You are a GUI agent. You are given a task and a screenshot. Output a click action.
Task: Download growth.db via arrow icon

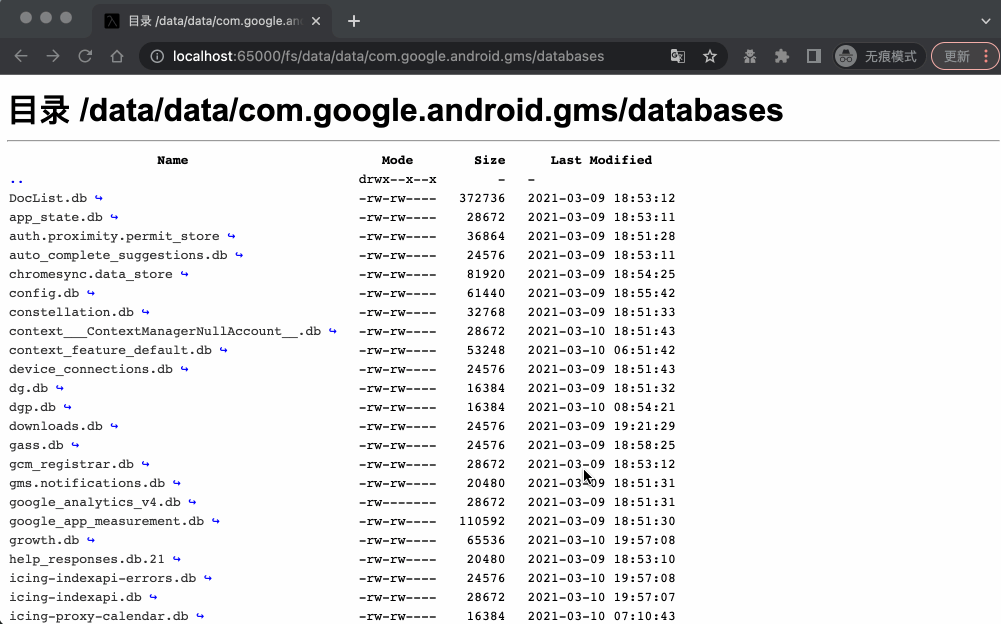[91, 540]
